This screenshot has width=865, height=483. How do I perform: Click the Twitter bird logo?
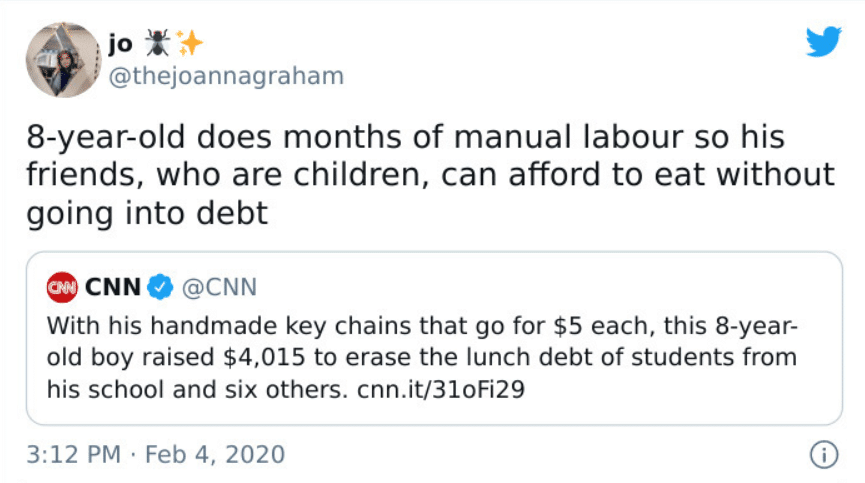(x=824, y=41)
